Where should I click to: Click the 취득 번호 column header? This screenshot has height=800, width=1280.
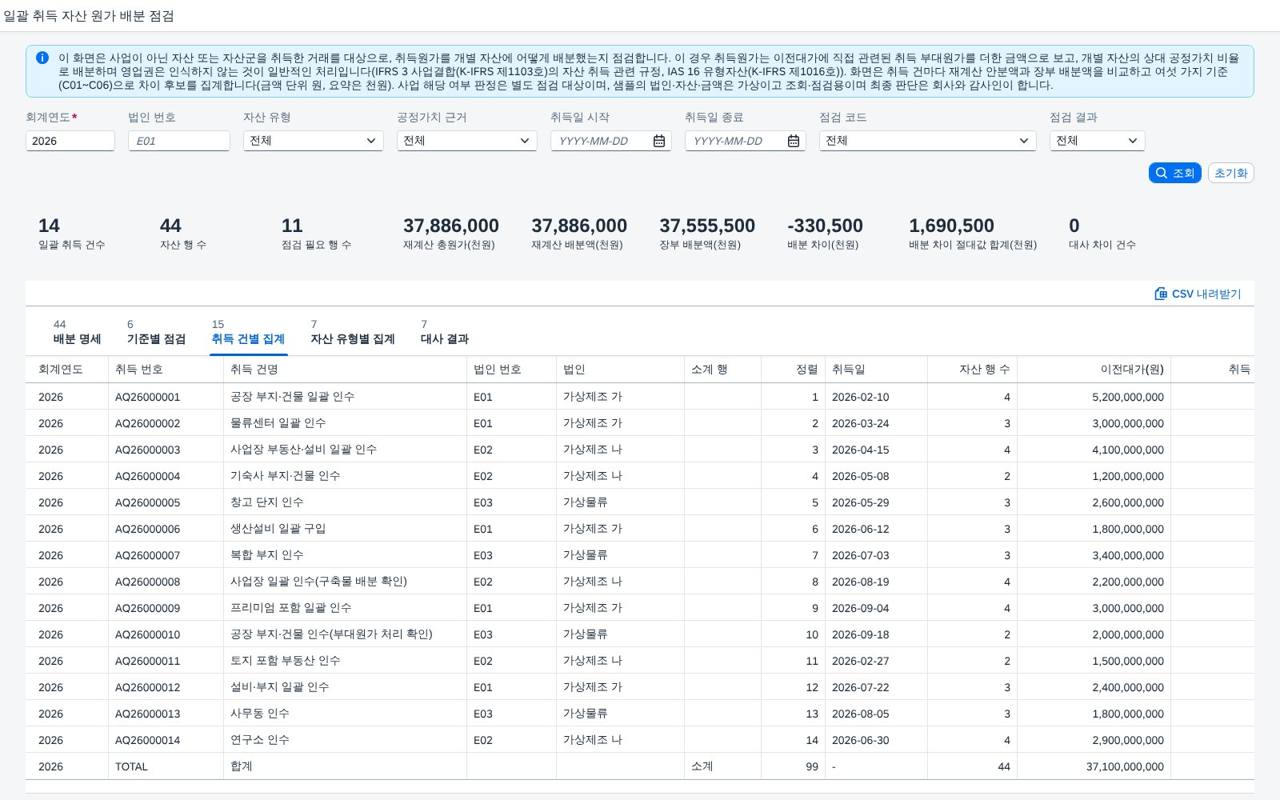[x=165, y=370]
